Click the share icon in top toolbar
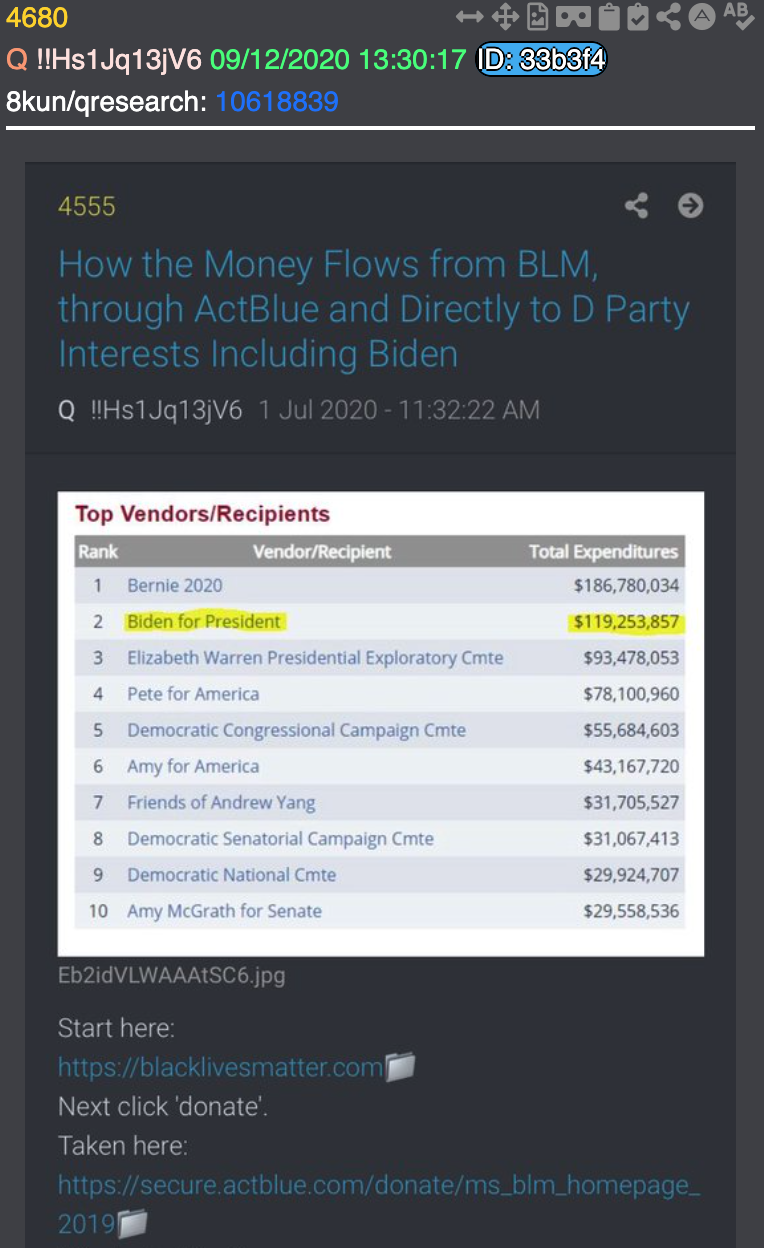 click(670, 17)
